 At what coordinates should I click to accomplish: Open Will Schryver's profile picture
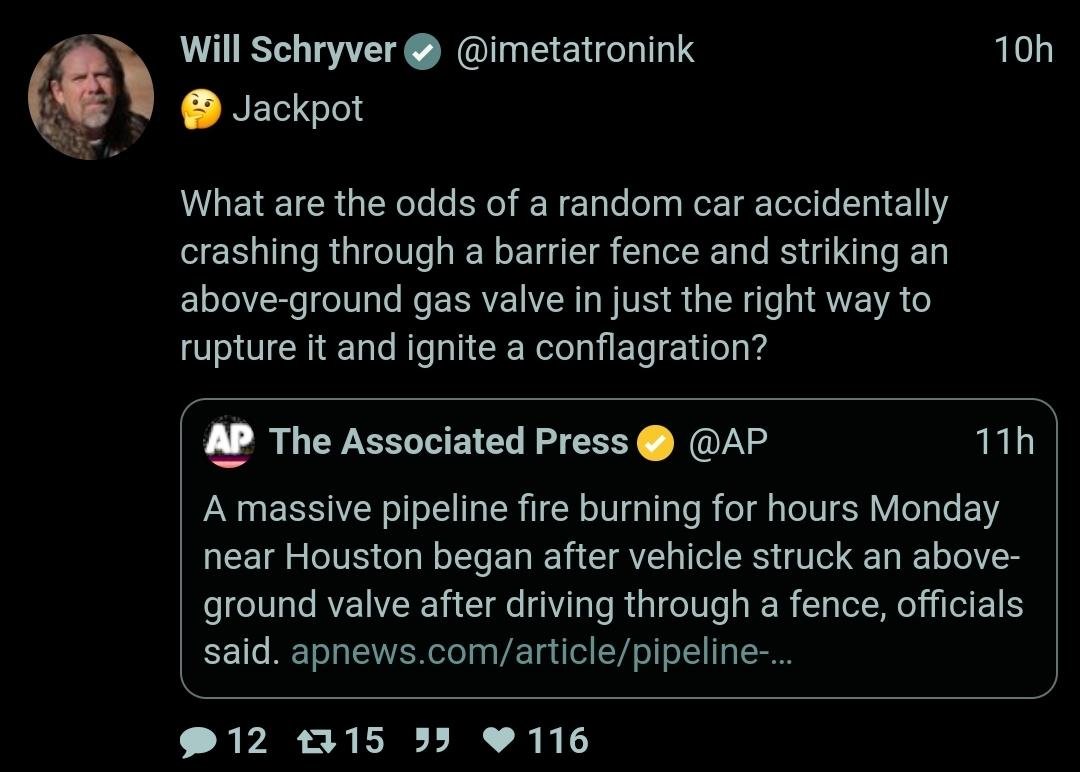pyautogui.click(x=90, y=97)
